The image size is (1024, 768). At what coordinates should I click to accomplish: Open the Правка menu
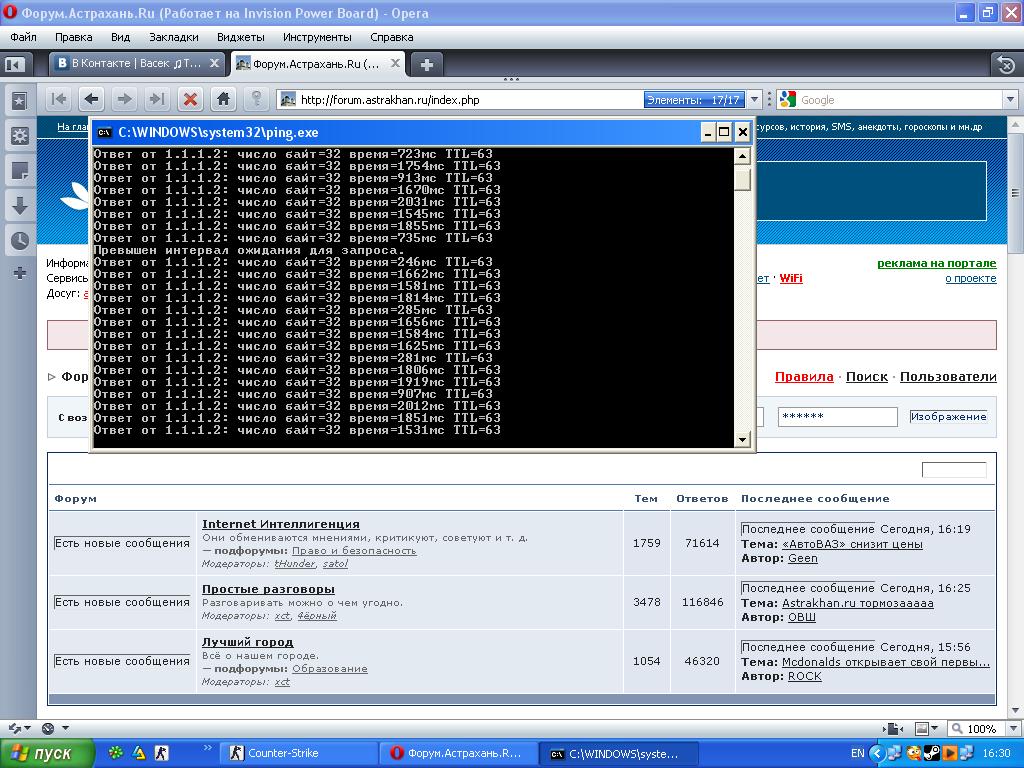pyautogui.click(x=73, y=37)
